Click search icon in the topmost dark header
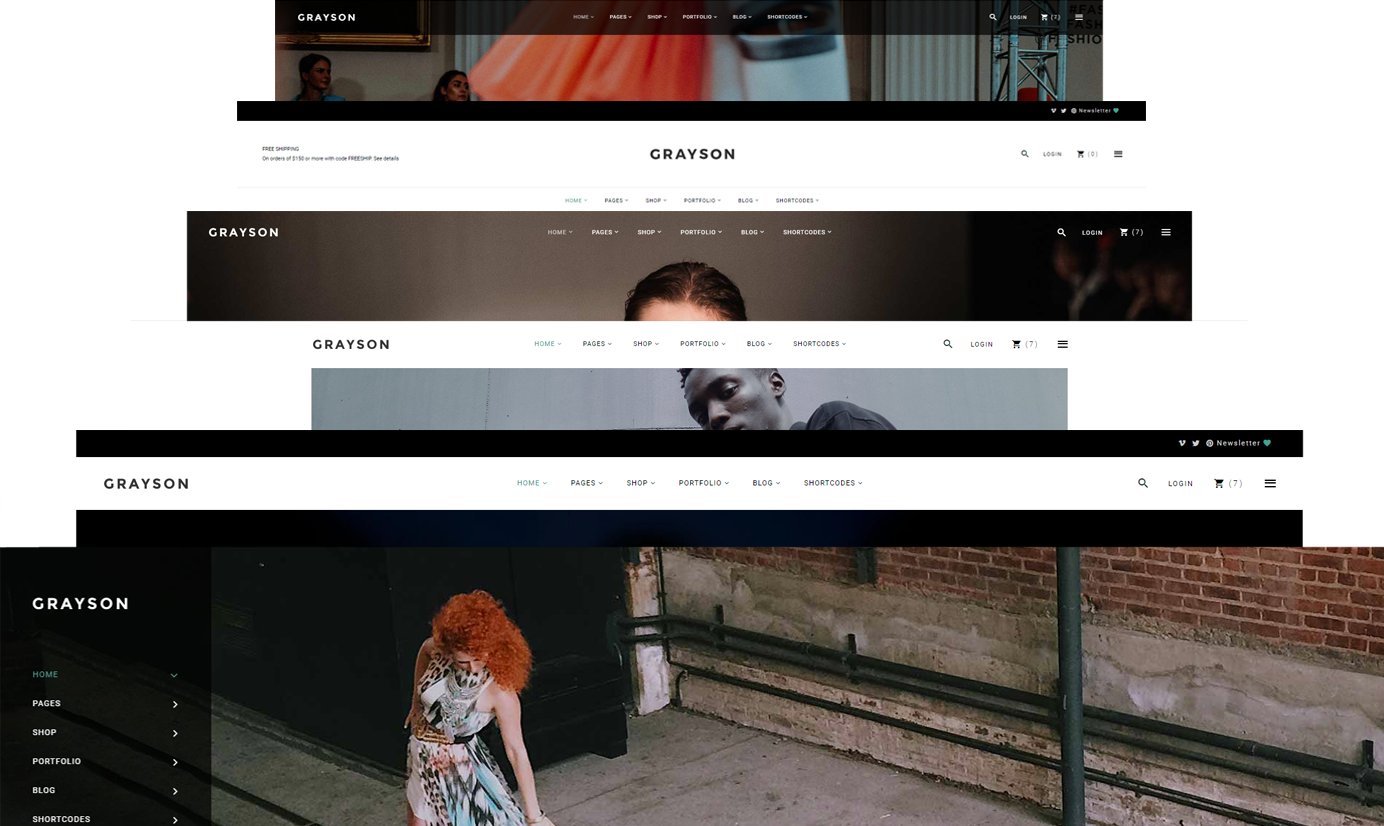Viewport: 1384px width, 826px height. coord(992,17)
